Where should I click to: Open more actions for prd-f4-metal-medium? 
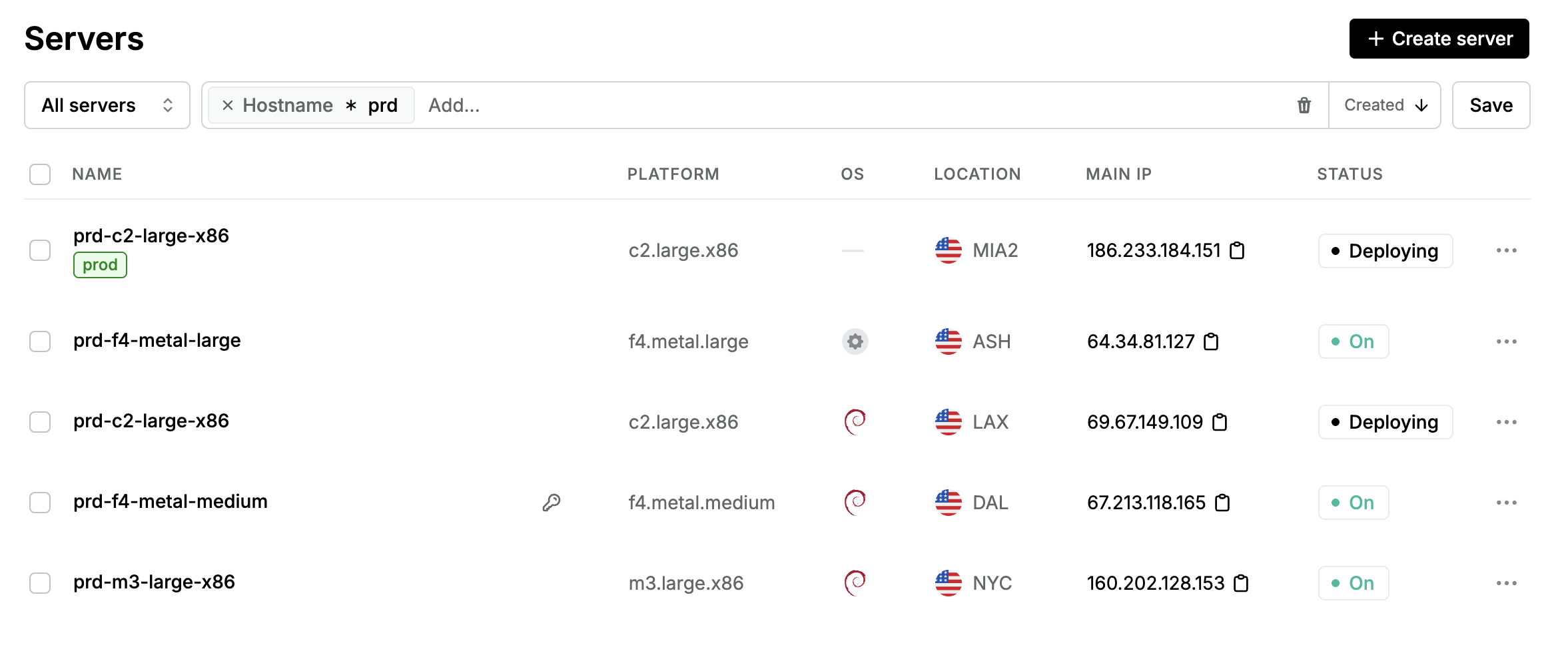[1506, 503]
